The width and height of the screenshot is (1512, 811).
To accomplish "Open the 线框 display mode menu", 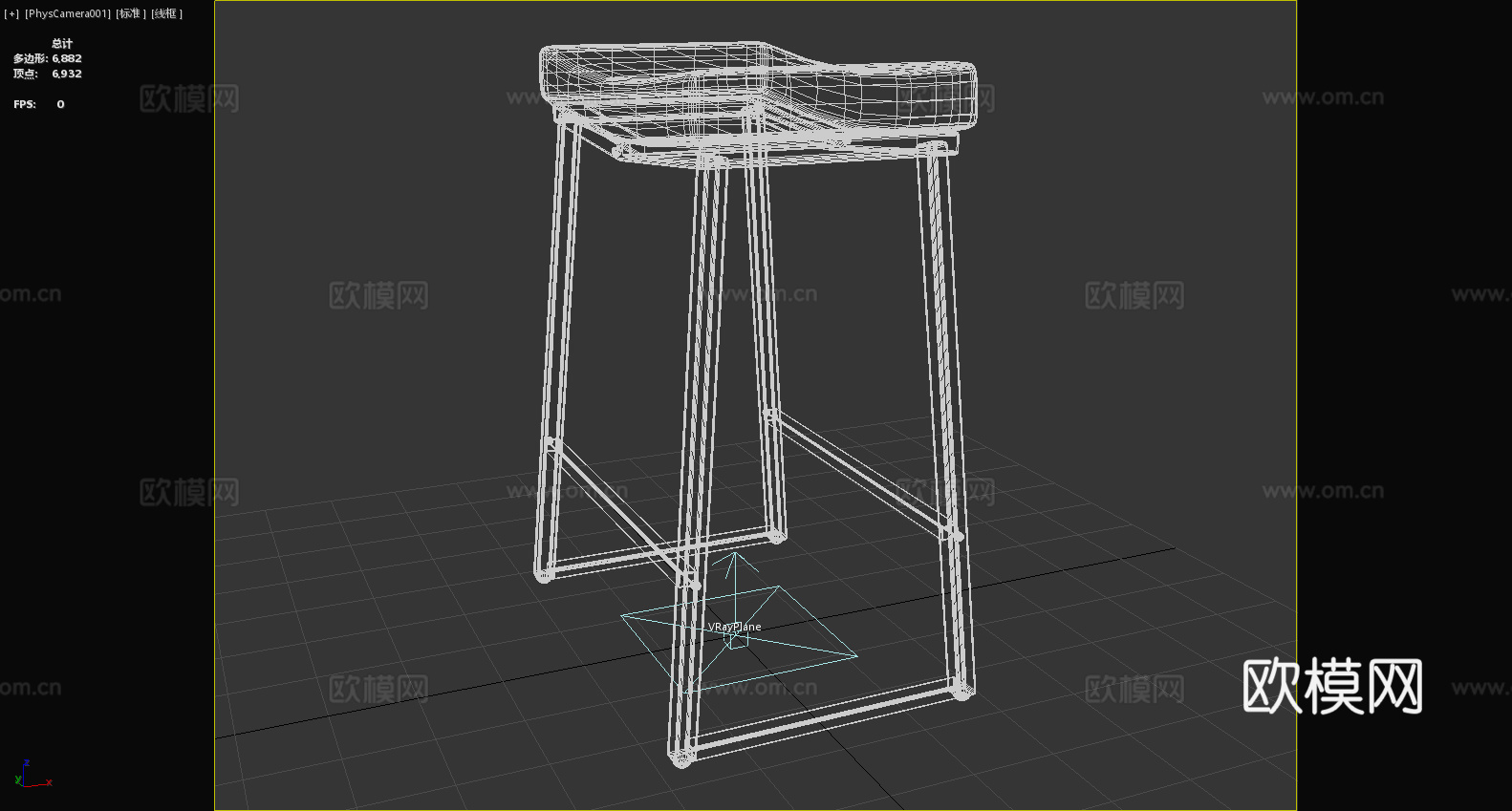I will click(x=166, y=13).
